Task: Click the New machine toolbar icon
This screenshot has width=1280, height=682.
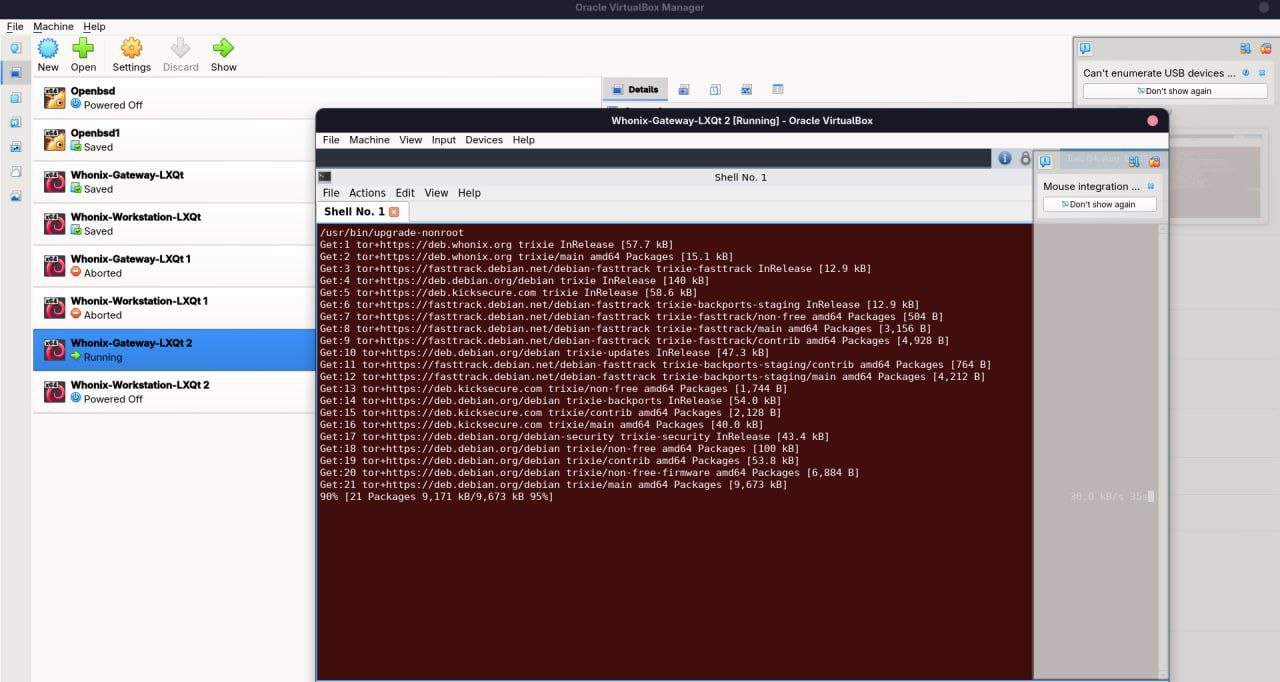Action: [48, 48]
